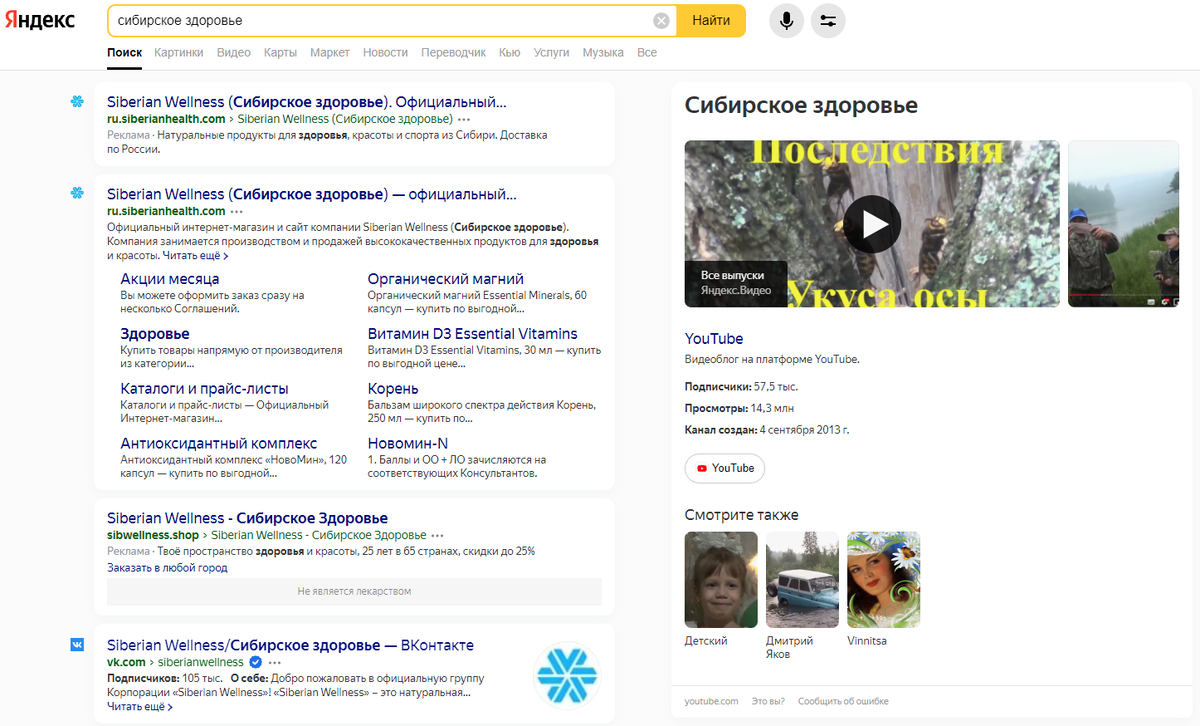
Task: Open the '— официальный...' site result title
Action: [312, 193]
